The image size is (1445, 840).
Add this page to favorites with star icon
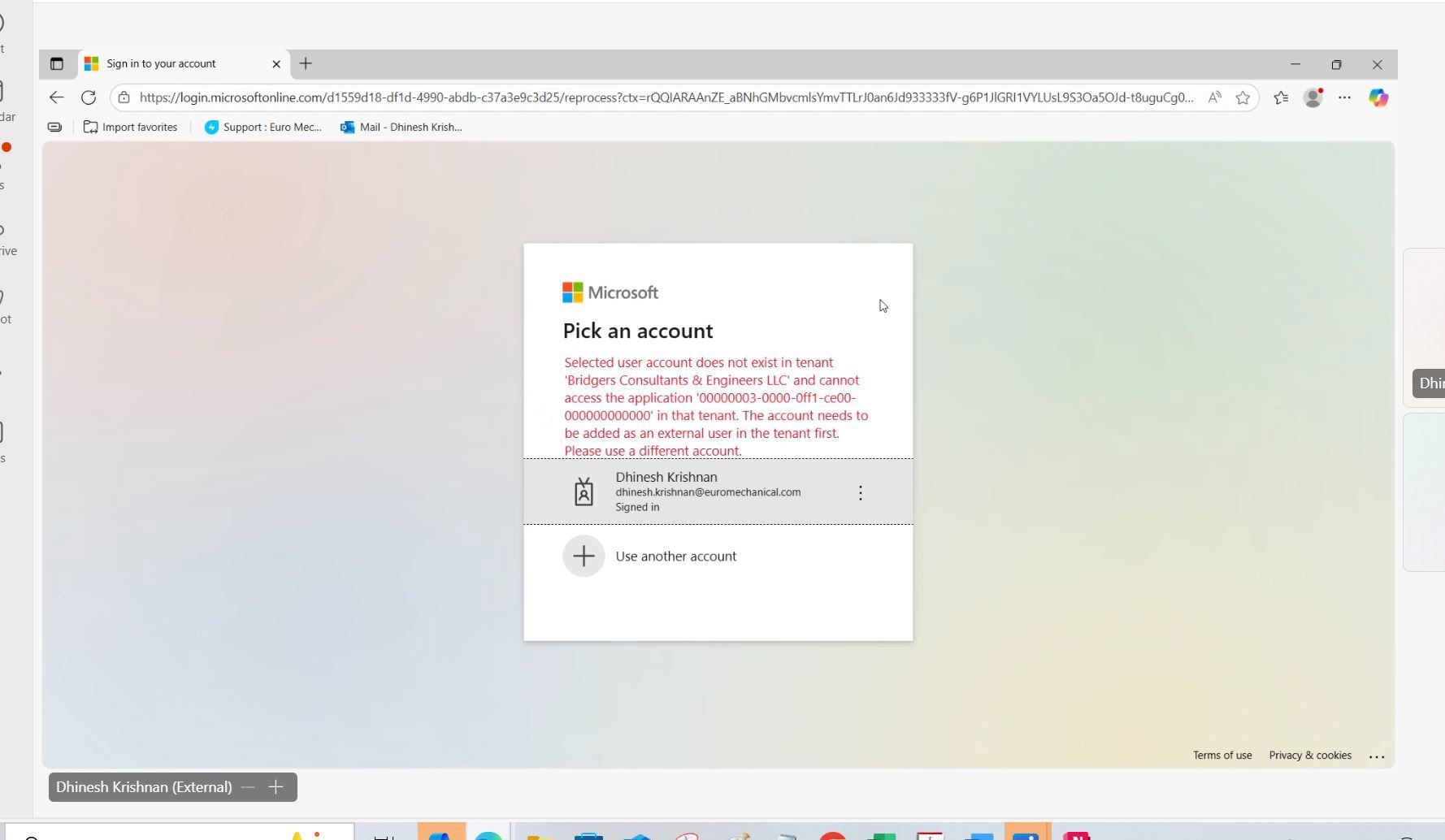1243,97
